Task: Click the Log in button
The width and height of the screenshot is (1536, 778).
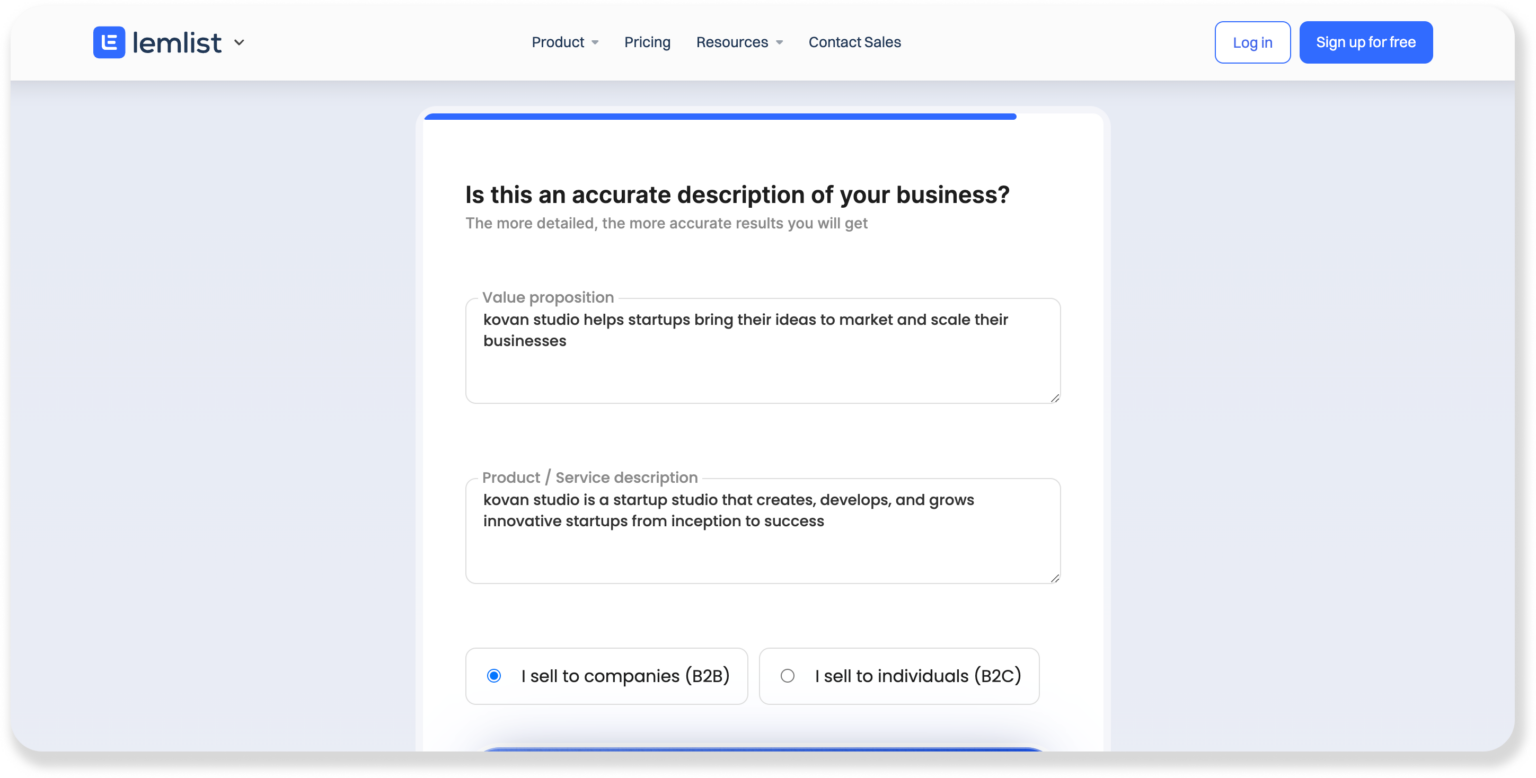Action: (1252, 42)
